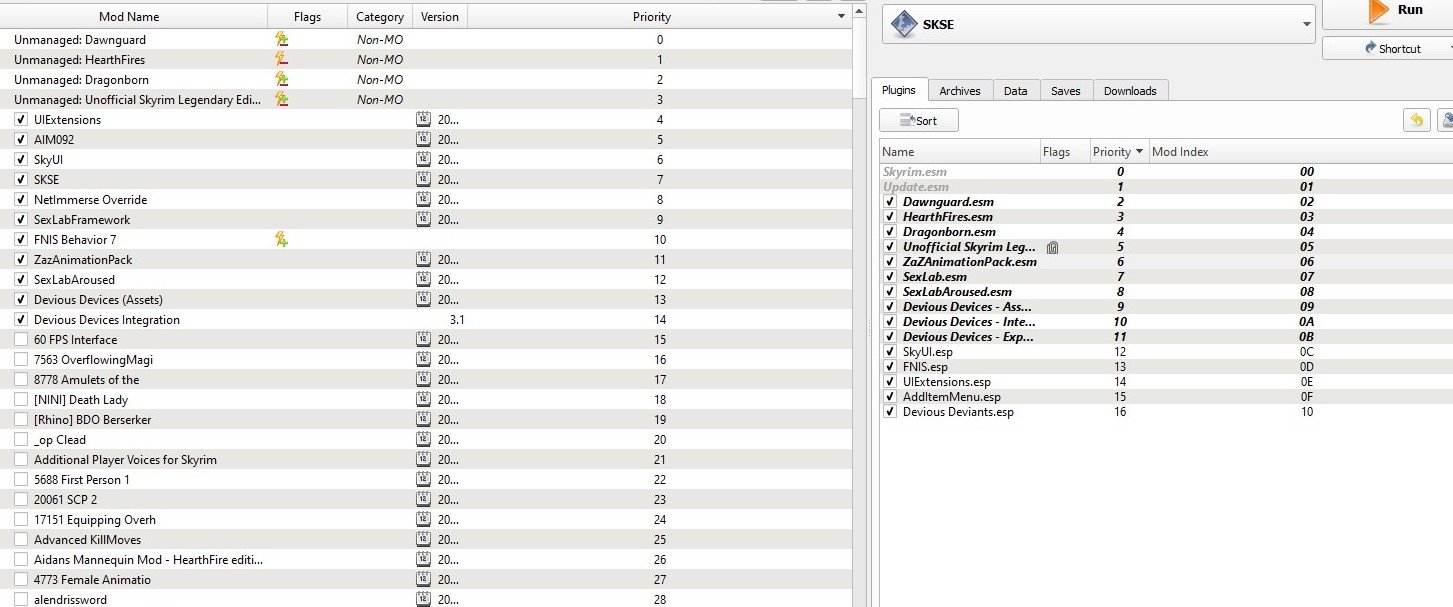Open the SKSE executable dropdown
This screenshot has width=1453, height=607.
(x=1307, y=24)
